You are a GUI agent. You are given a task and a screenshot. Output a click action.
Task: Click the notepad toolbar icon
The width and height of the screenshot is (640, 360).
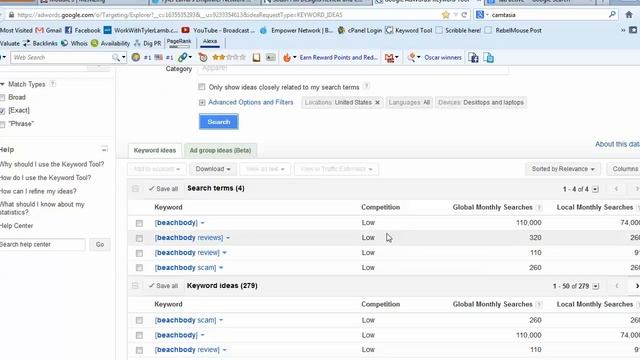click(256, 58)
